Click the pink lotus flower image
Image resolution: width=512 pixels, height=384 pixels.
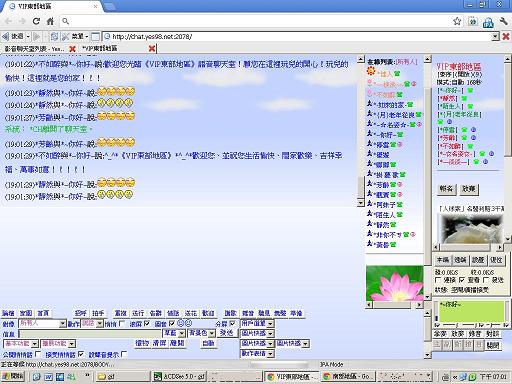pos(394,283)
